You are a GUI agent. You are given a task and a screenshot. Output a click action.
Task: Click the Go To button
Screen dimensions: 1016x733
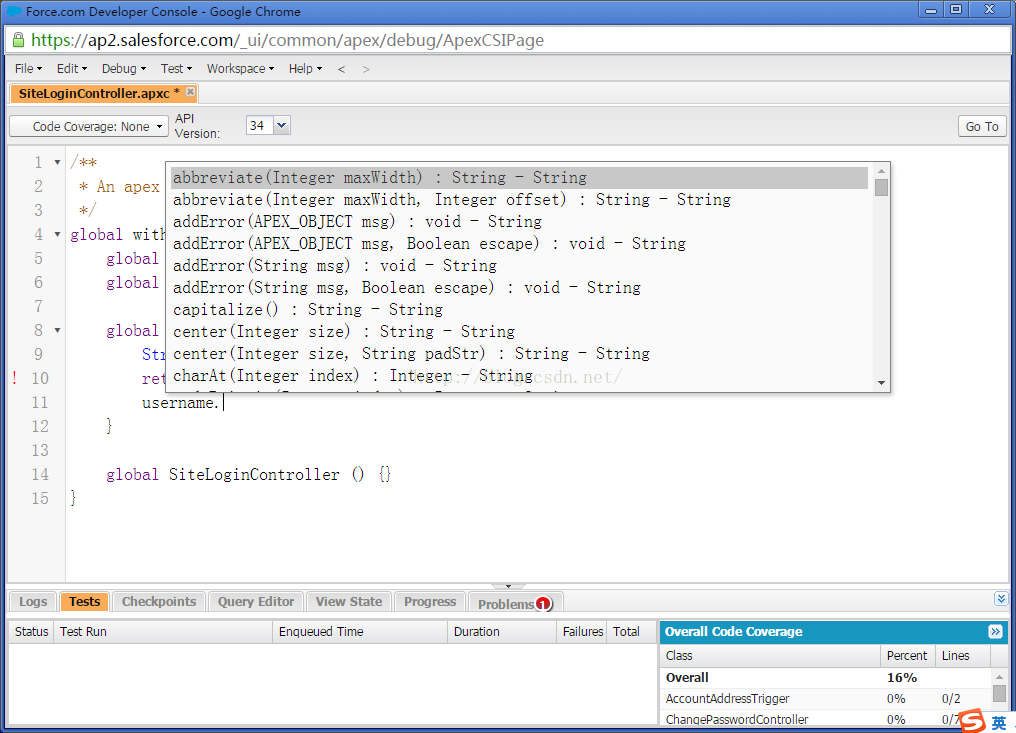click(x=982, y=126)
